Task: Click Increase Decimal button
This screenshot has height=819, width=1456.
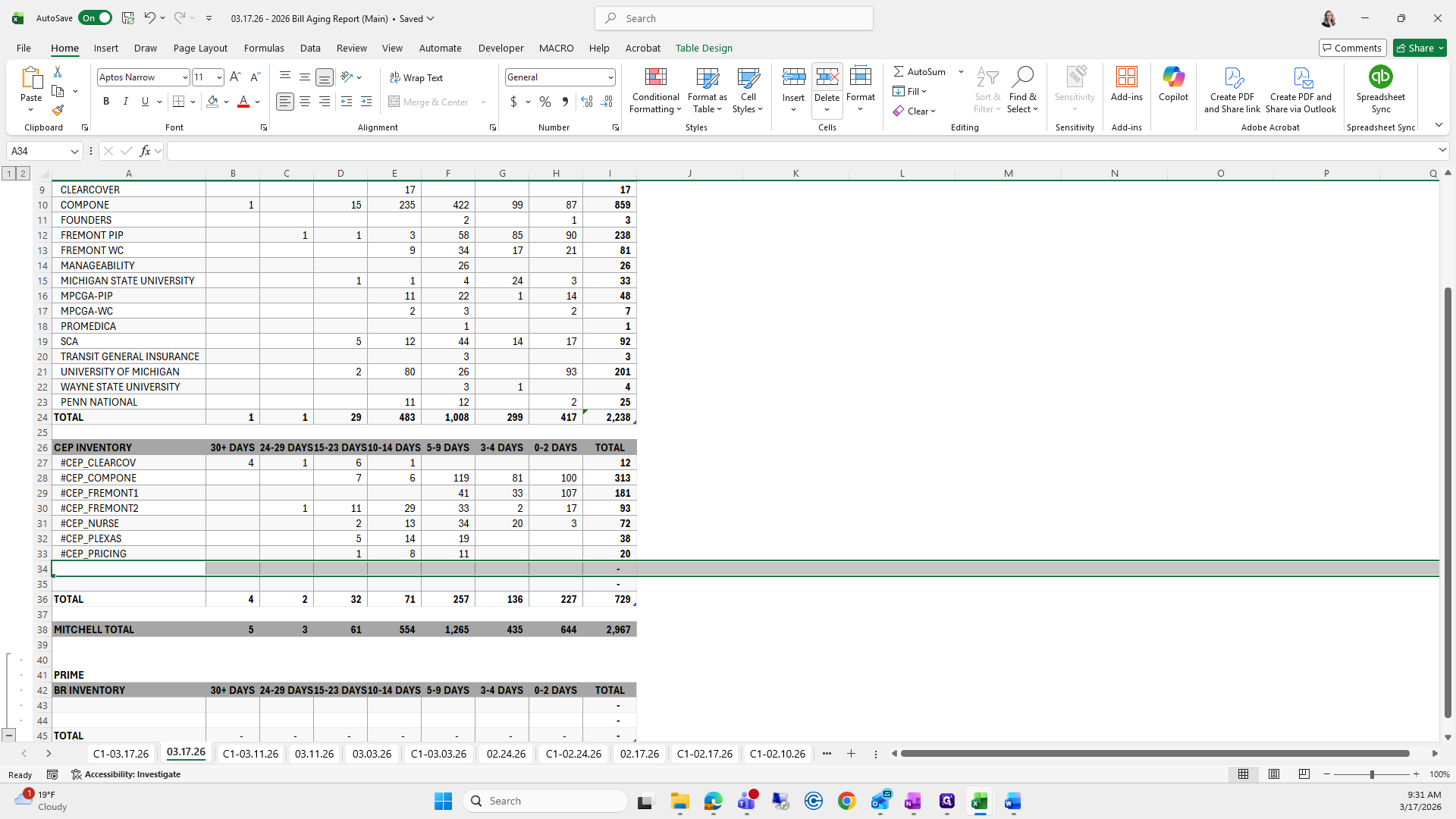Action: click(586, 102)
